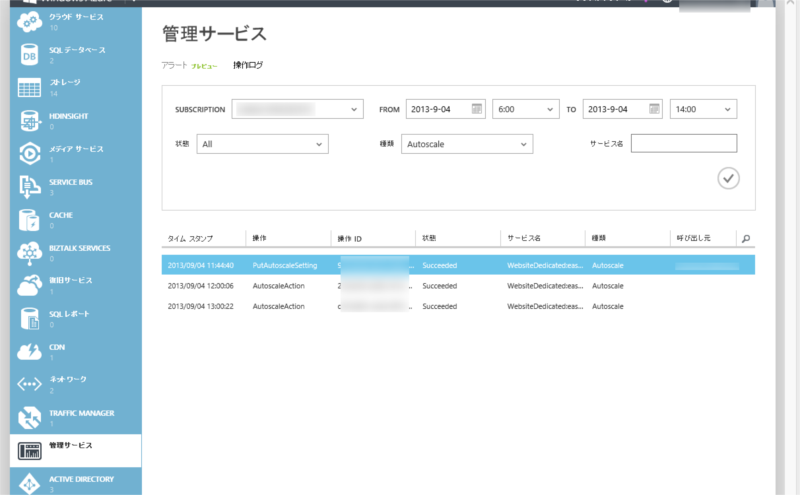Open TRAFFIC MANAGER in sidebar
Viewport: 800px width, 495px height.
click(30, 417)
